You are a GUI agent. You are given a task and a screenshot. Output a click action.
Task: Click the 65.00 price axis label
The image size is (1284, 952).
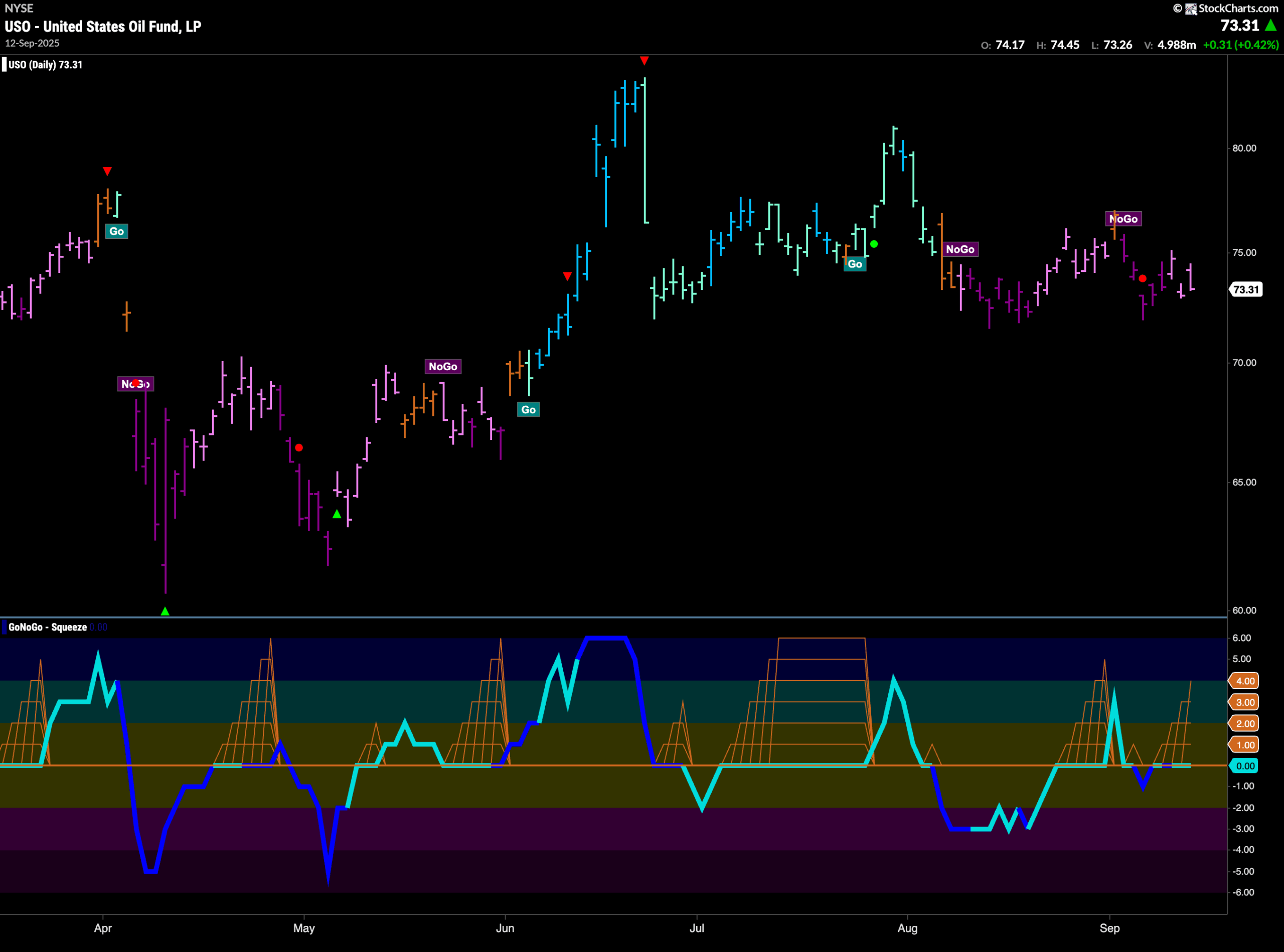pos(1244,483)
